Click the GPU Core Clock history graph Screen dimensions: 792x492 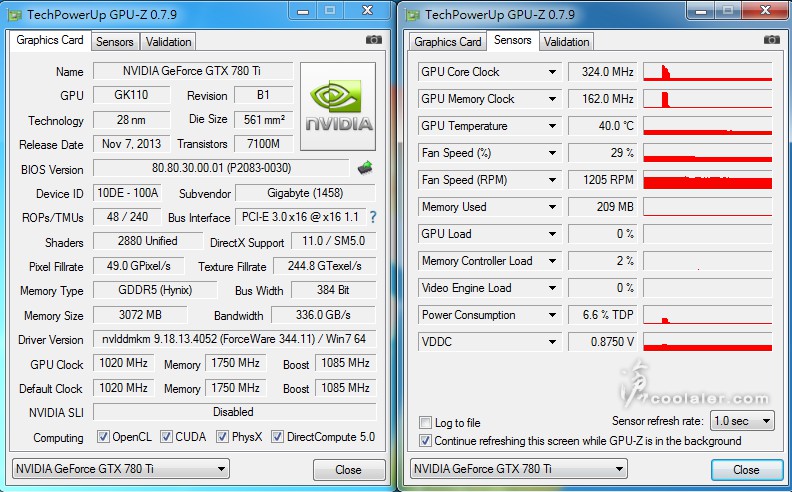click(708, 72)
